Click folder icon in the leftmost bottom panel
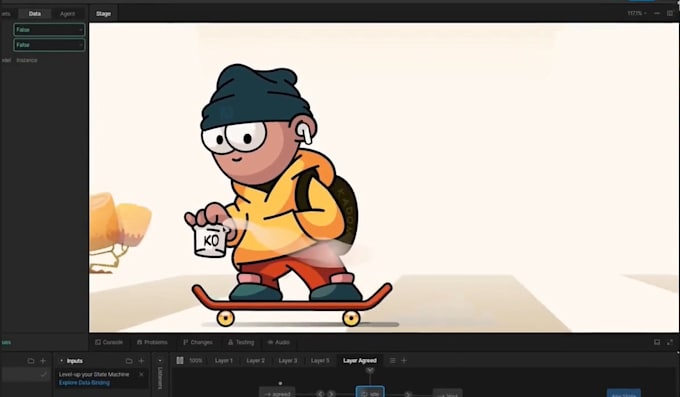 (31, 361)
